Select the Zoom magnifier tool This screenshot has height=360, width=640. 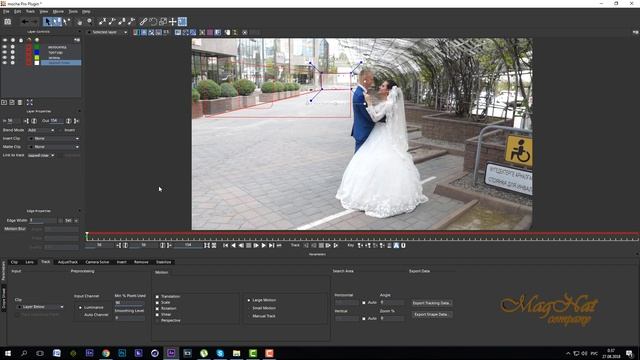(89, 22)
